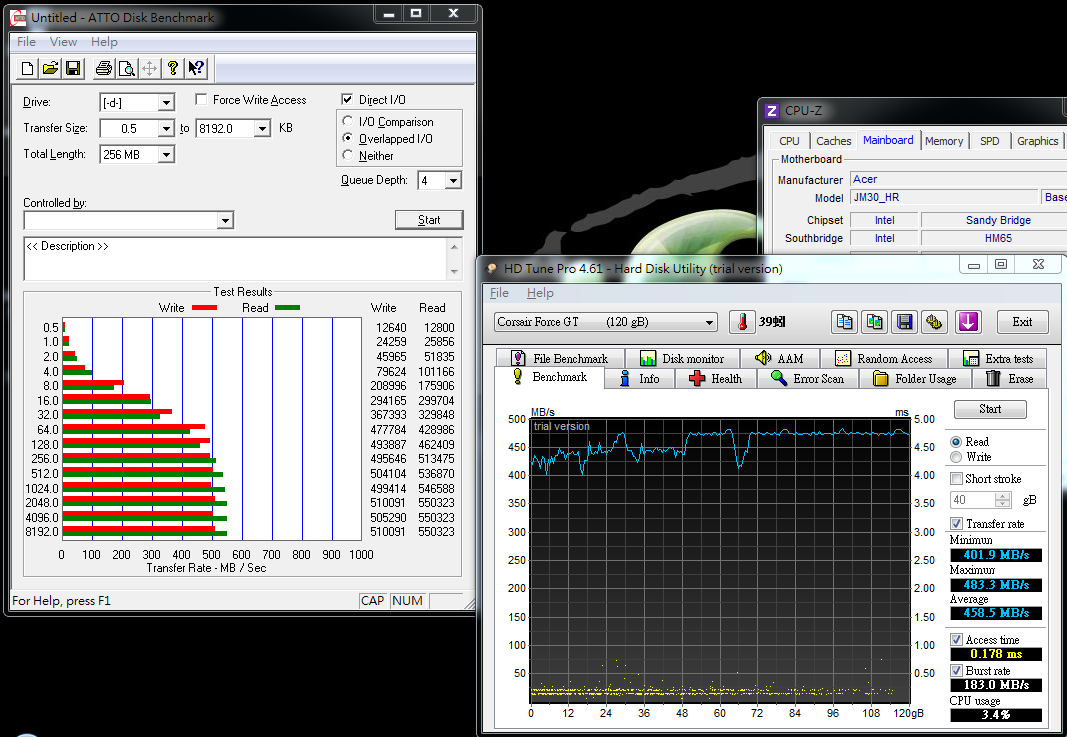1067x737 pixels.
Task: Switch to the CPU tab in CPU-Z
Action: coord(789,141)
